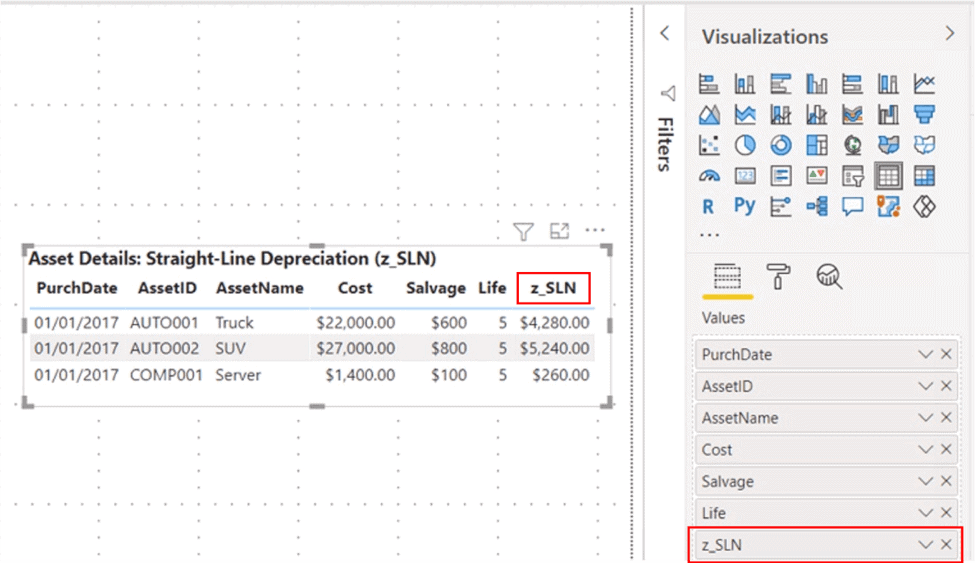Viewport: 975px width, 563px height.
Task: Open the table visual's filter funnel icon
Action: 524,231
